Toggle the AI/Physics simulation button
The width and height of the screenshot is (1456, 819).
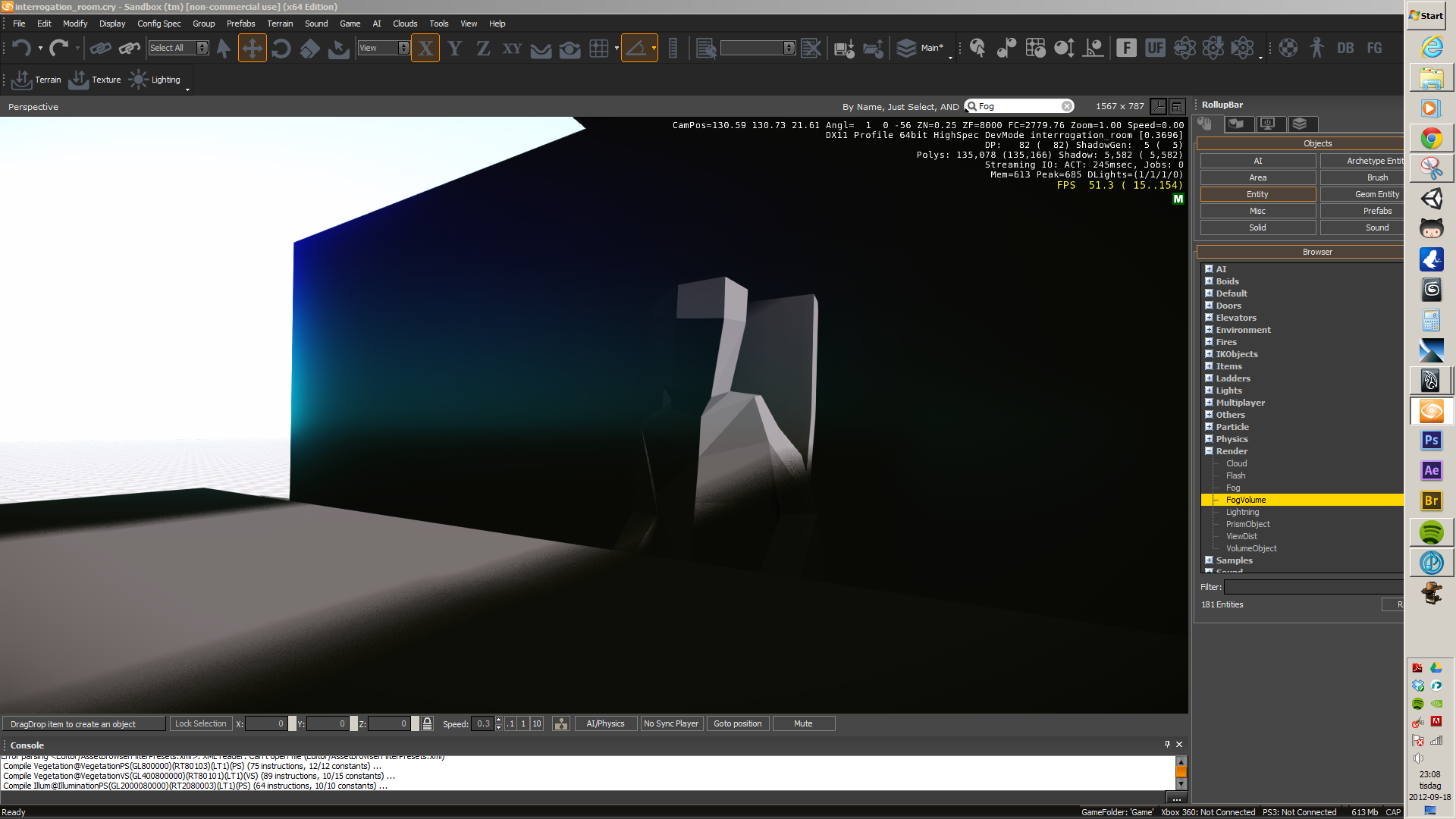point(605,723)
